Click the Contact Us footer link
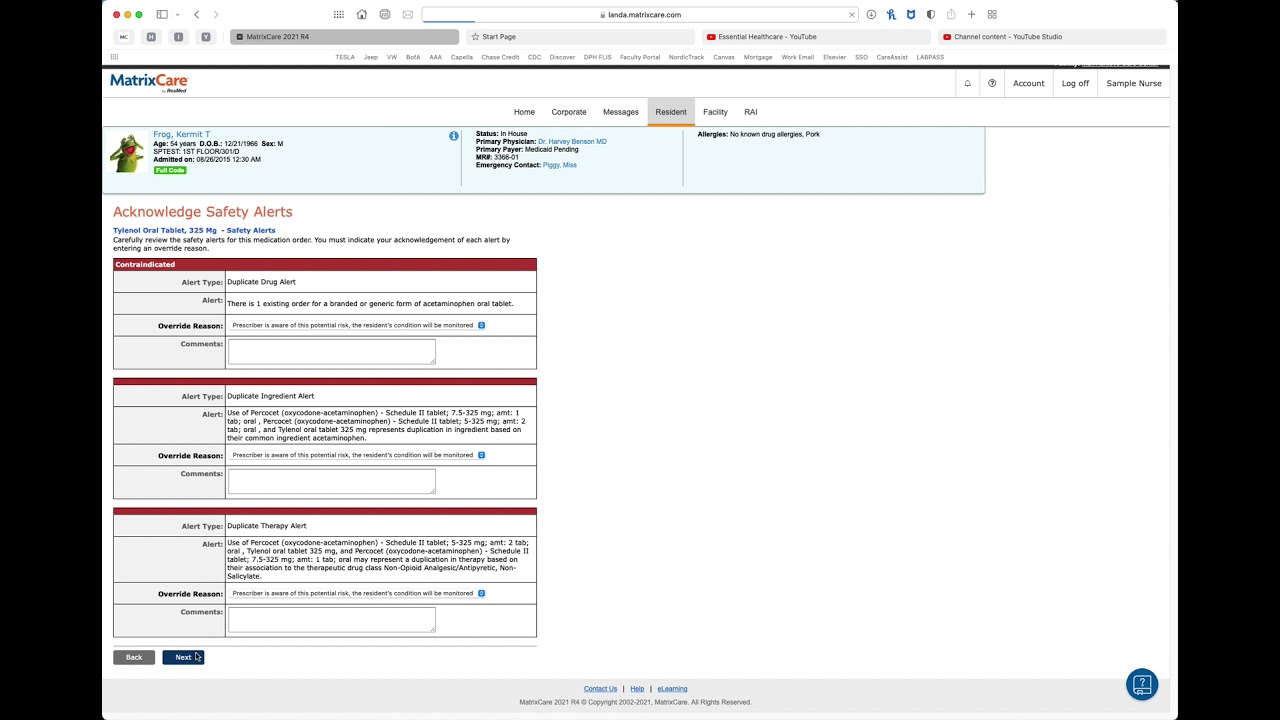The image size is (1280, 720). (x=600, y=689)
